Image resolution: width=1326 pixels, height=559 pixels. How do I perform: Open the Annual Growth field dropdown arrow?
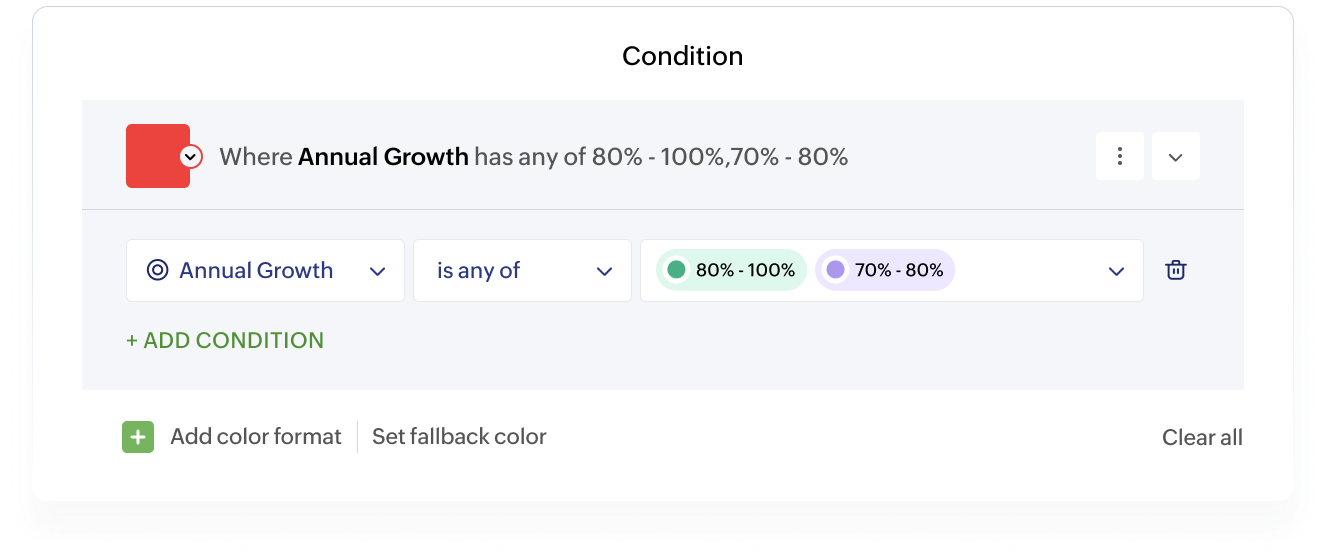(x=378, y=271)
